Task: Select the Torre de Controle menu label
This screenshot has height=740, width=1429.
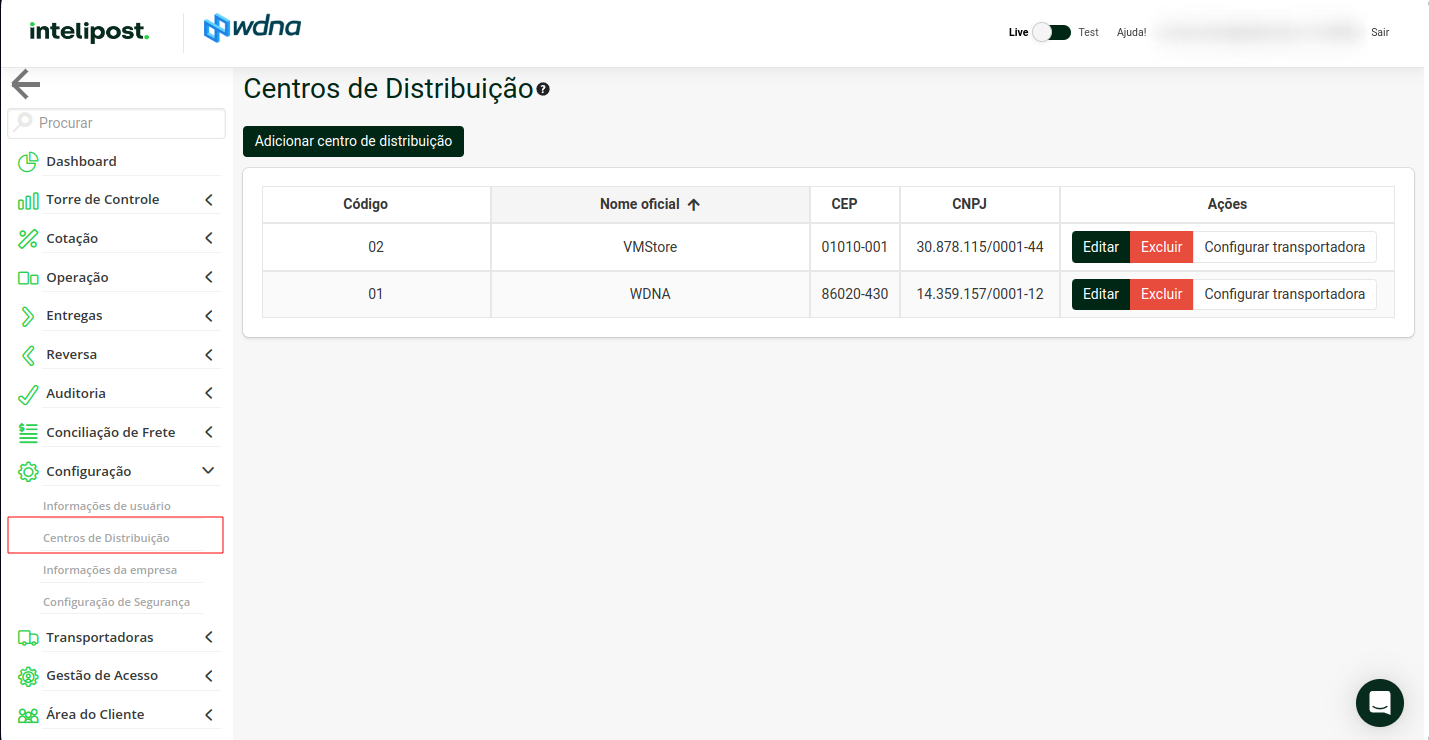Action: (103, 200)
